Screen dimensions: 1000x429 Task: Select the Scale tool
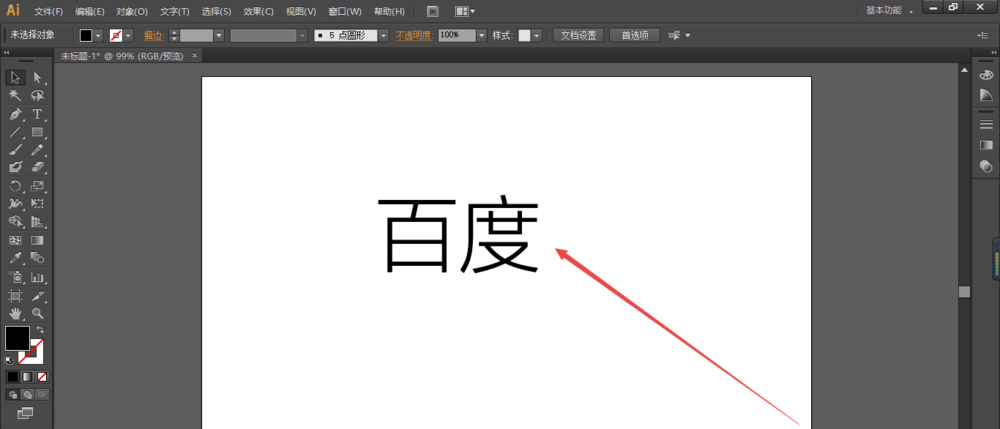pyautogui.click(x=37, y=186)
